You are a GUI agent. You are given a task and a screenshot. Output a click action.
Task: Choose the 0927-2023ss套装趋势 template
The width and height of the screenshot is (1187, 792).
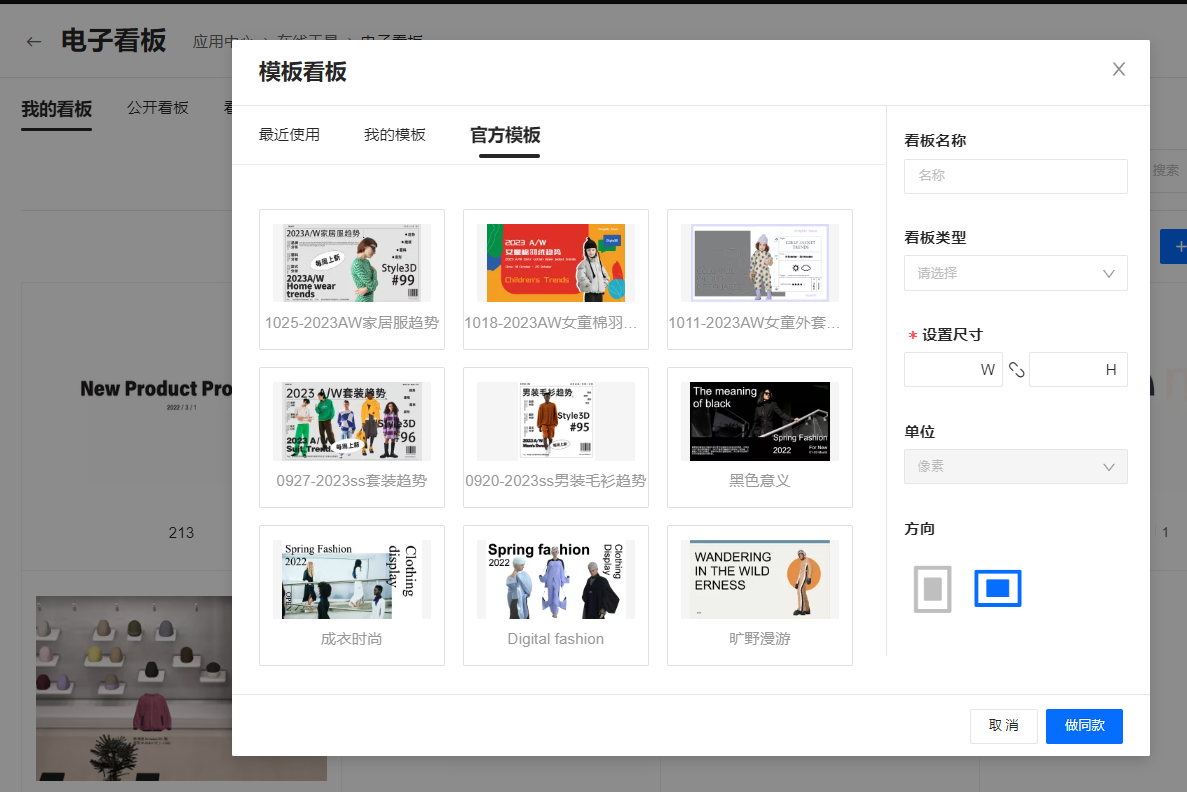point(352,438)
